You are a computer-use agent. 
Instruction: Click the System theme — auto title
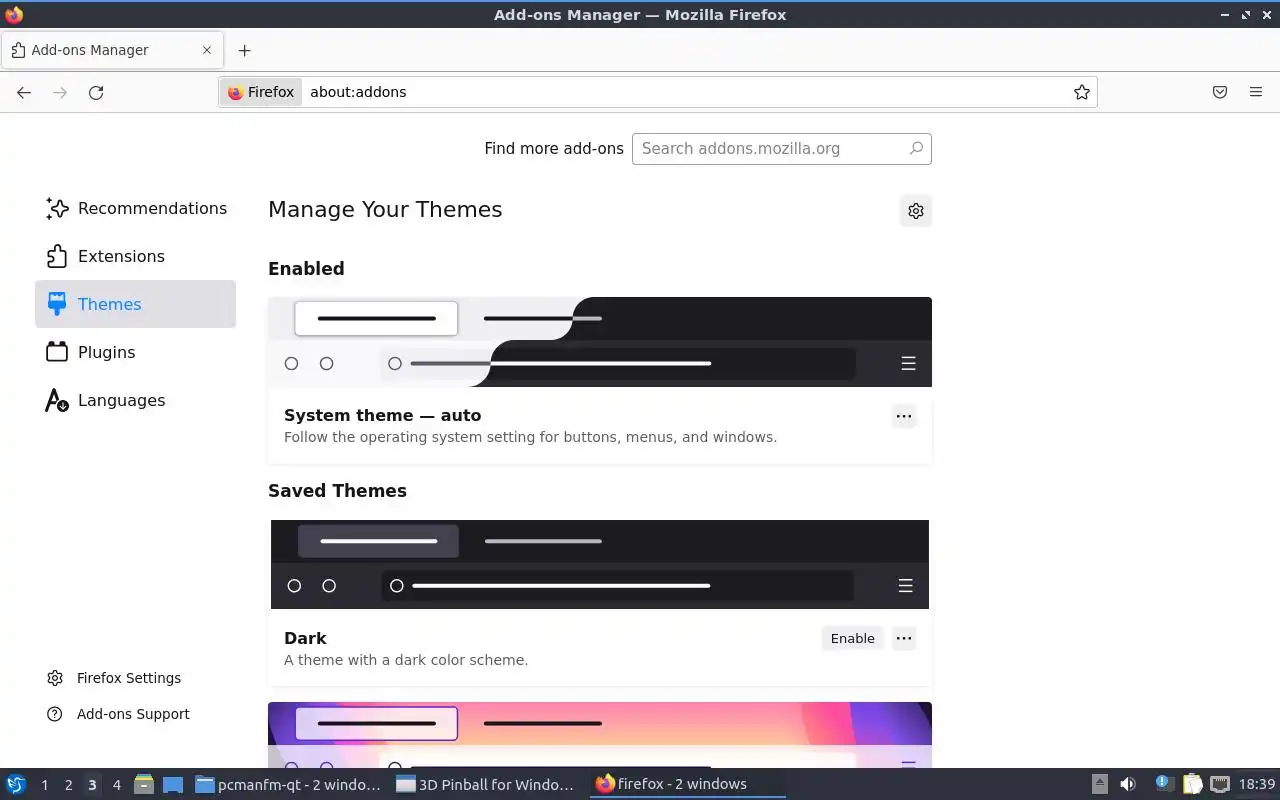pyautogui.click(x=382, y=415)
